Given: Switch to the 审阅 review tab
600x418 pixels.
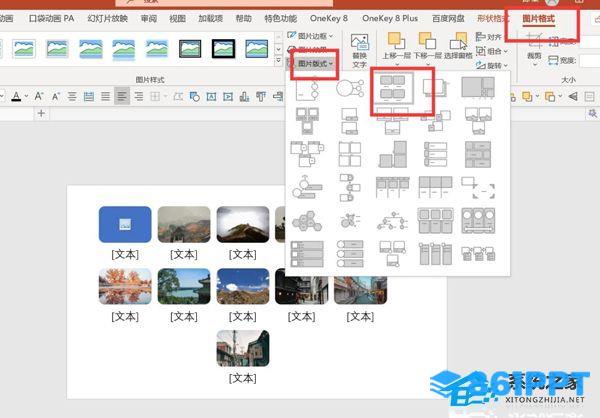Looking at the screenshot, I should (148, 18).
